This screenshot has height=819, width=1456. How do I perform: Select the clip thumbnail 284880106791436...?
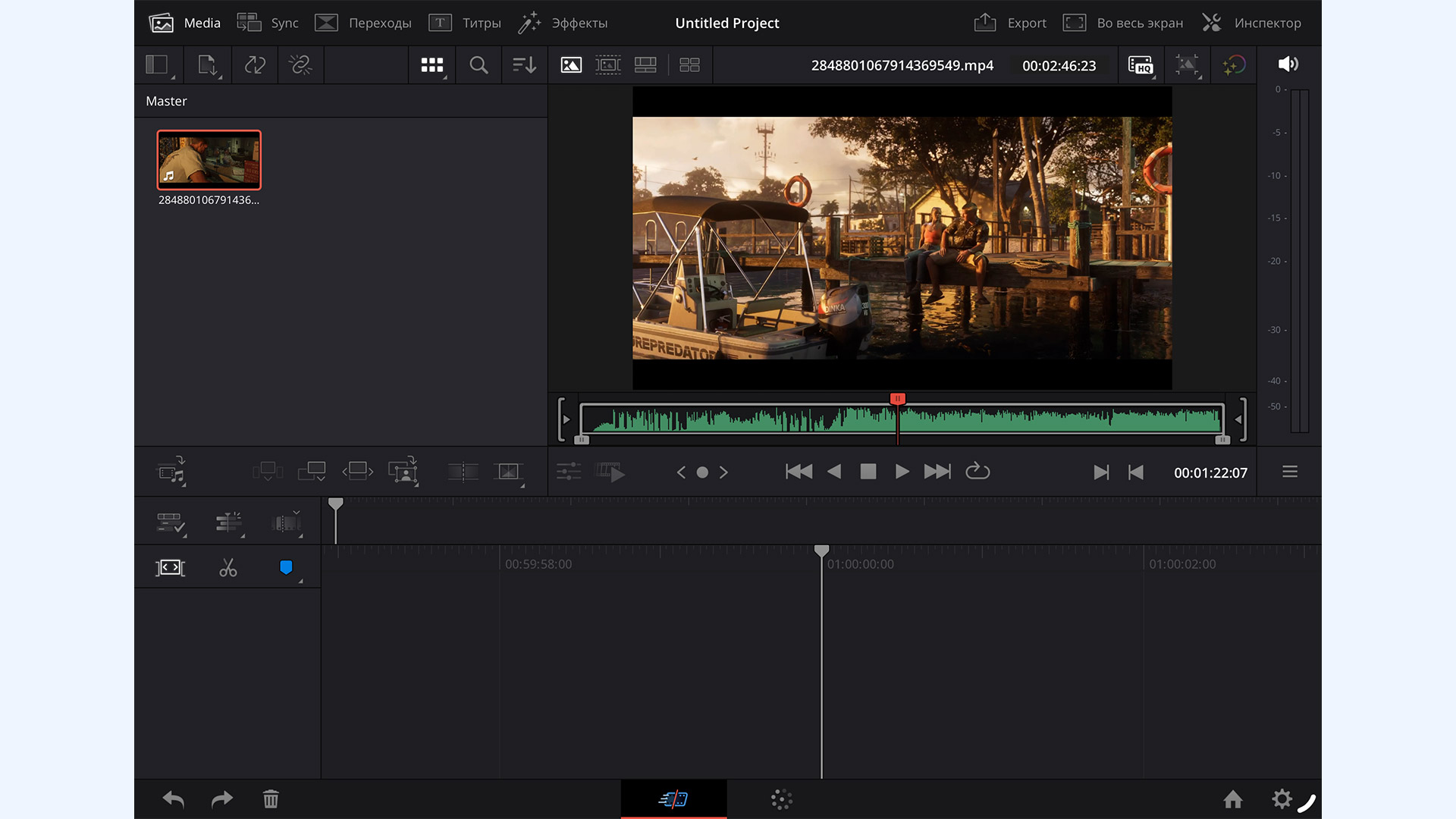coord(209,160)
